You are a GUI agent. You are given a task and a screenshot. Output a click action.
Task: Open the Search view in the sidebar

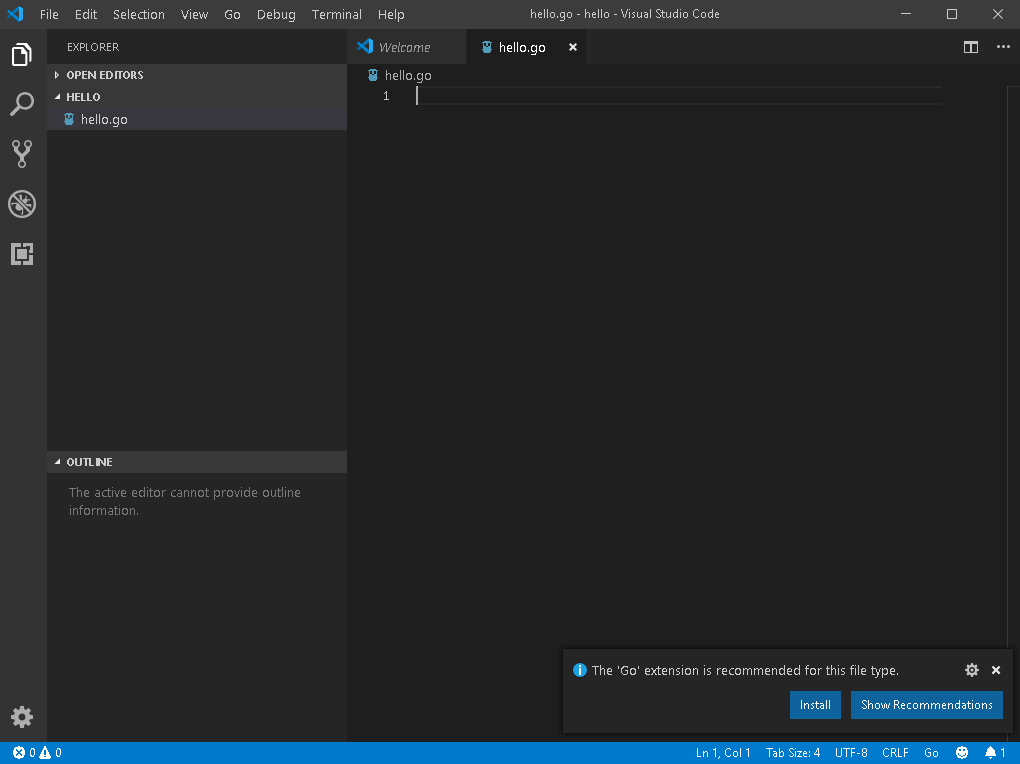point(22,104)
